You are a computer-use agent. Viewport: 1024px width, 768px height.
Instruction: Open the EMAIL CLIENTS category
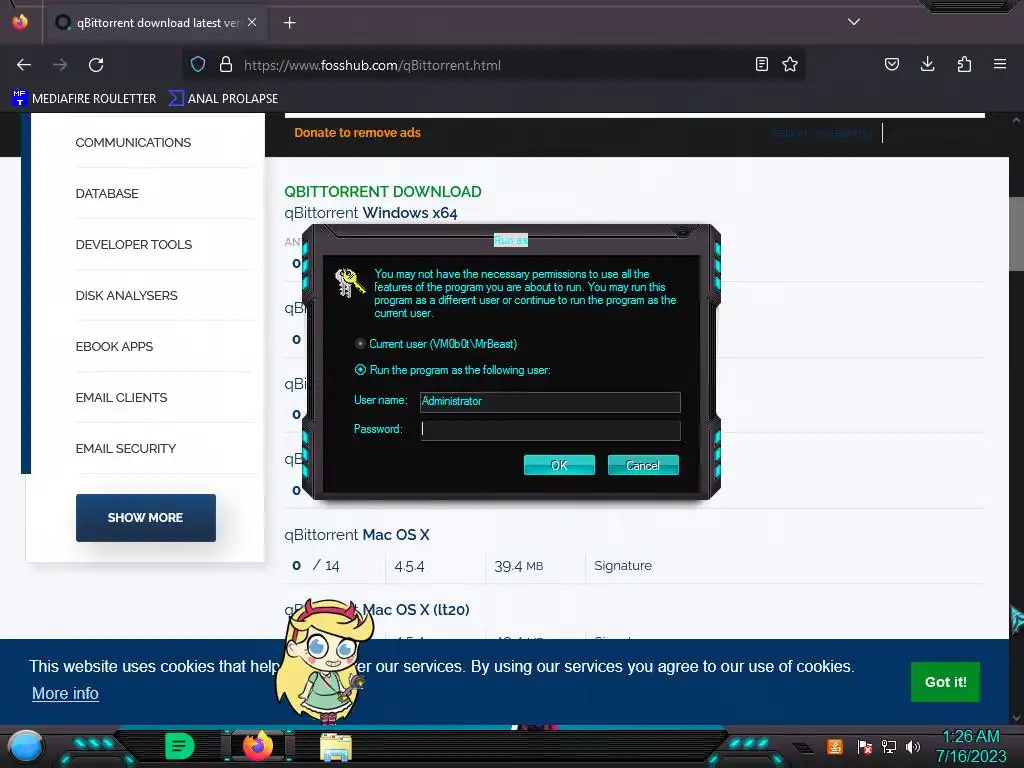[121, 397]
